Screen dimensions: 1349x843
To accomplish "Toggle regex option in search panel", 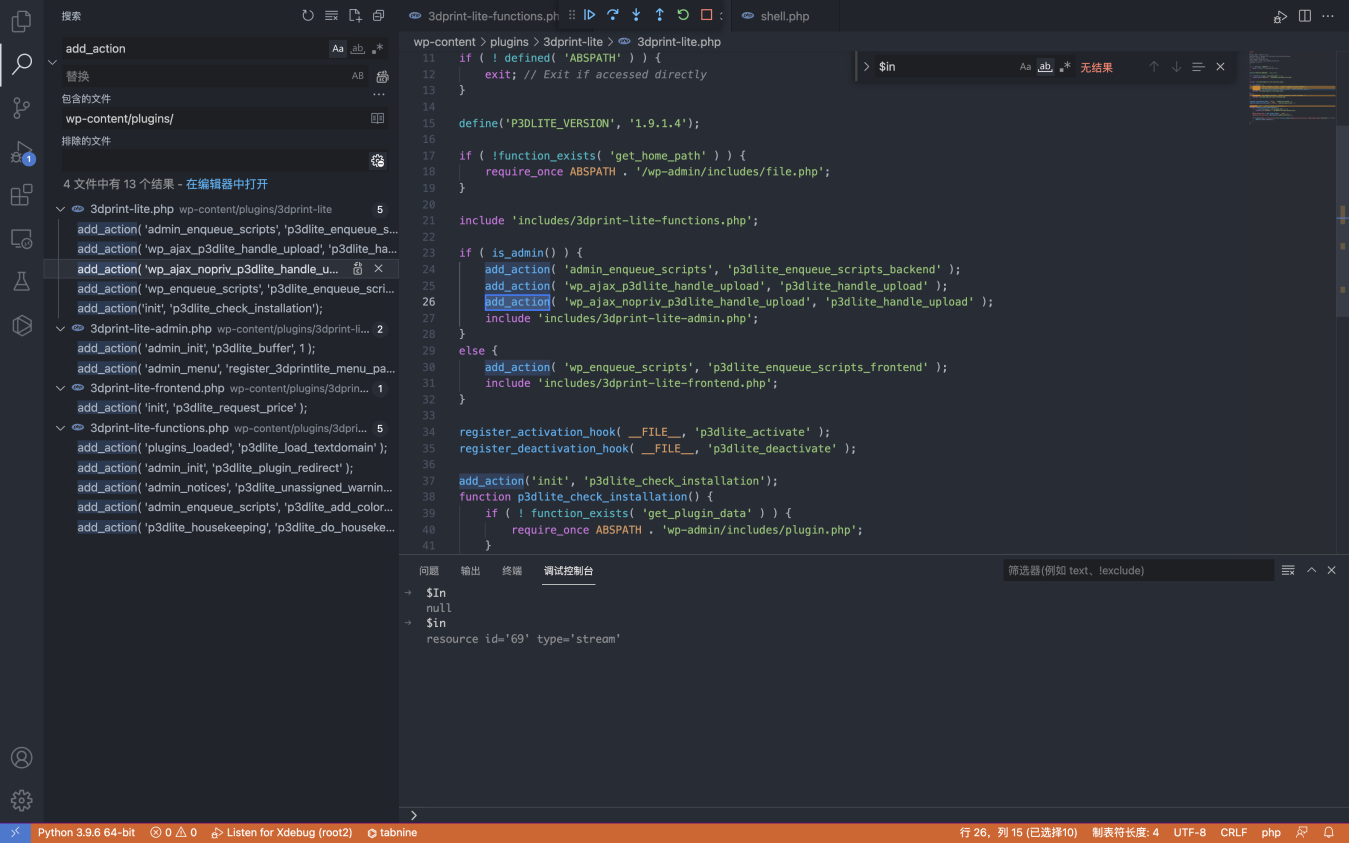I will (x=377, y=48).
